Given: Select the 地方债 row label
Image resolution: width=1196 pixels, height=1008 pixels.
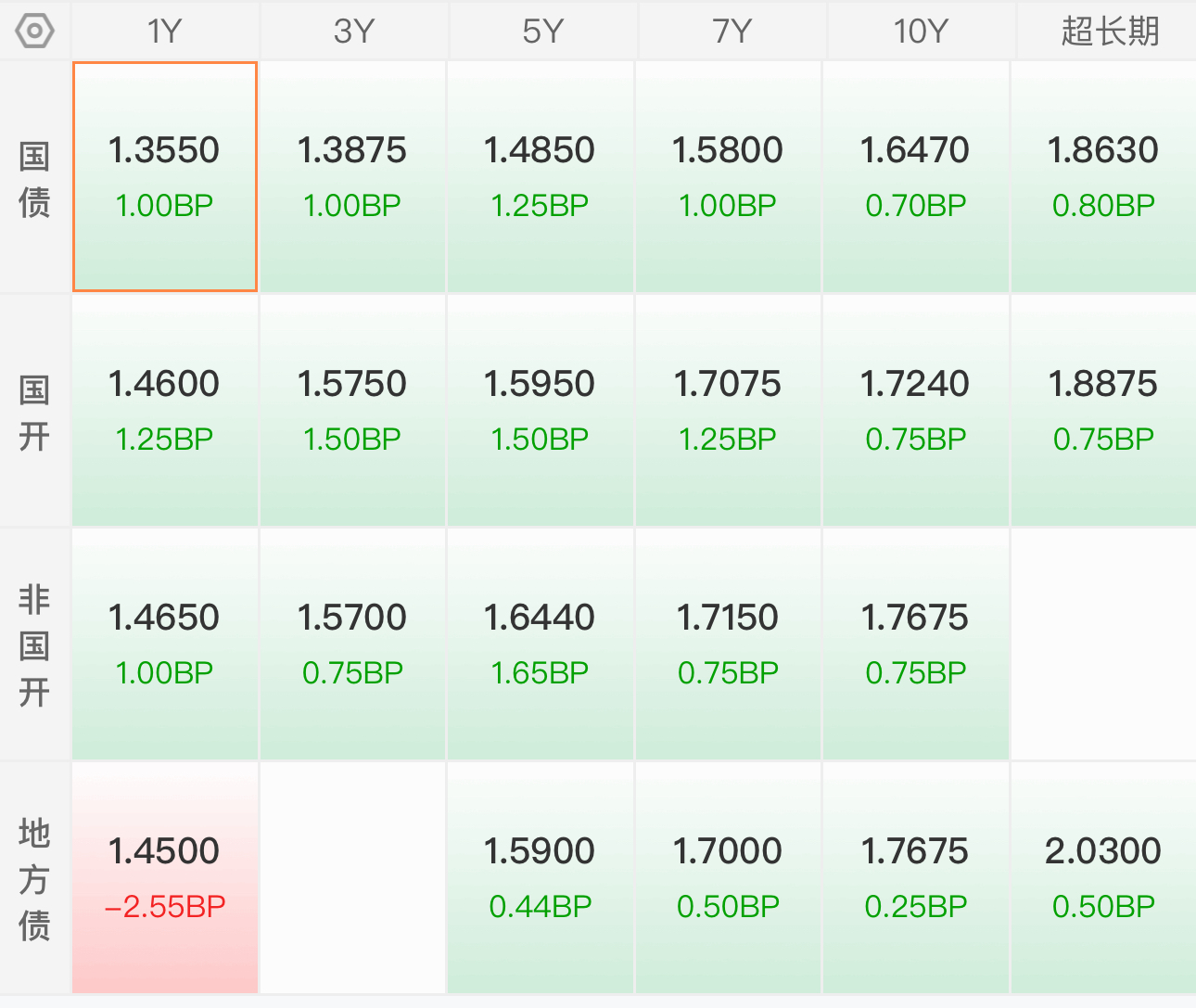Looking at the screenshot, I should point(34,879).
